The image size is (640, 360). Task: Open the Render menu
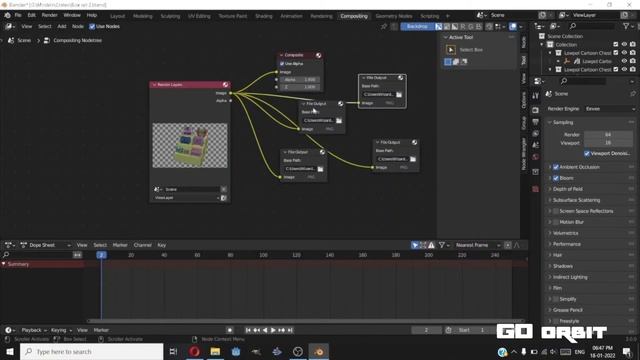coord(49,15)
